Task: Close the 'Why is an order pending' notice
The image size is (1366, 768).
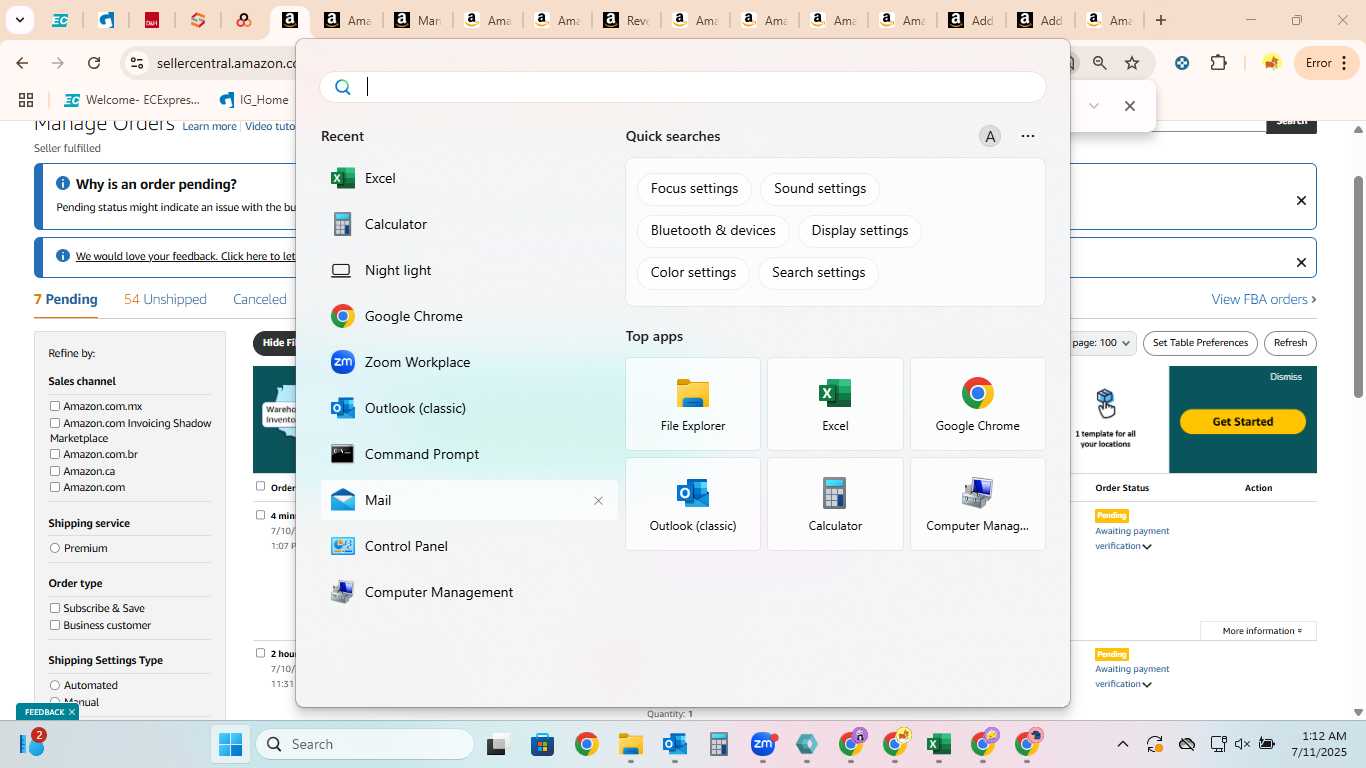Action: [x=1301, y=201]
